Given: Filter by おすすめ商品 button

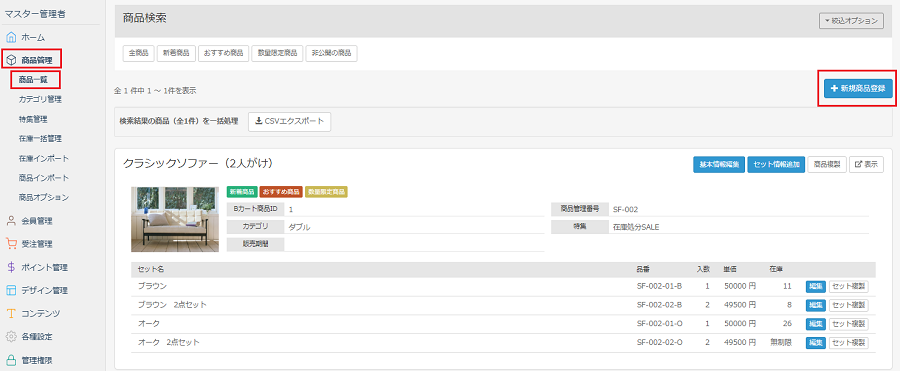Looking at the screenshot, I should click(223, 53).
